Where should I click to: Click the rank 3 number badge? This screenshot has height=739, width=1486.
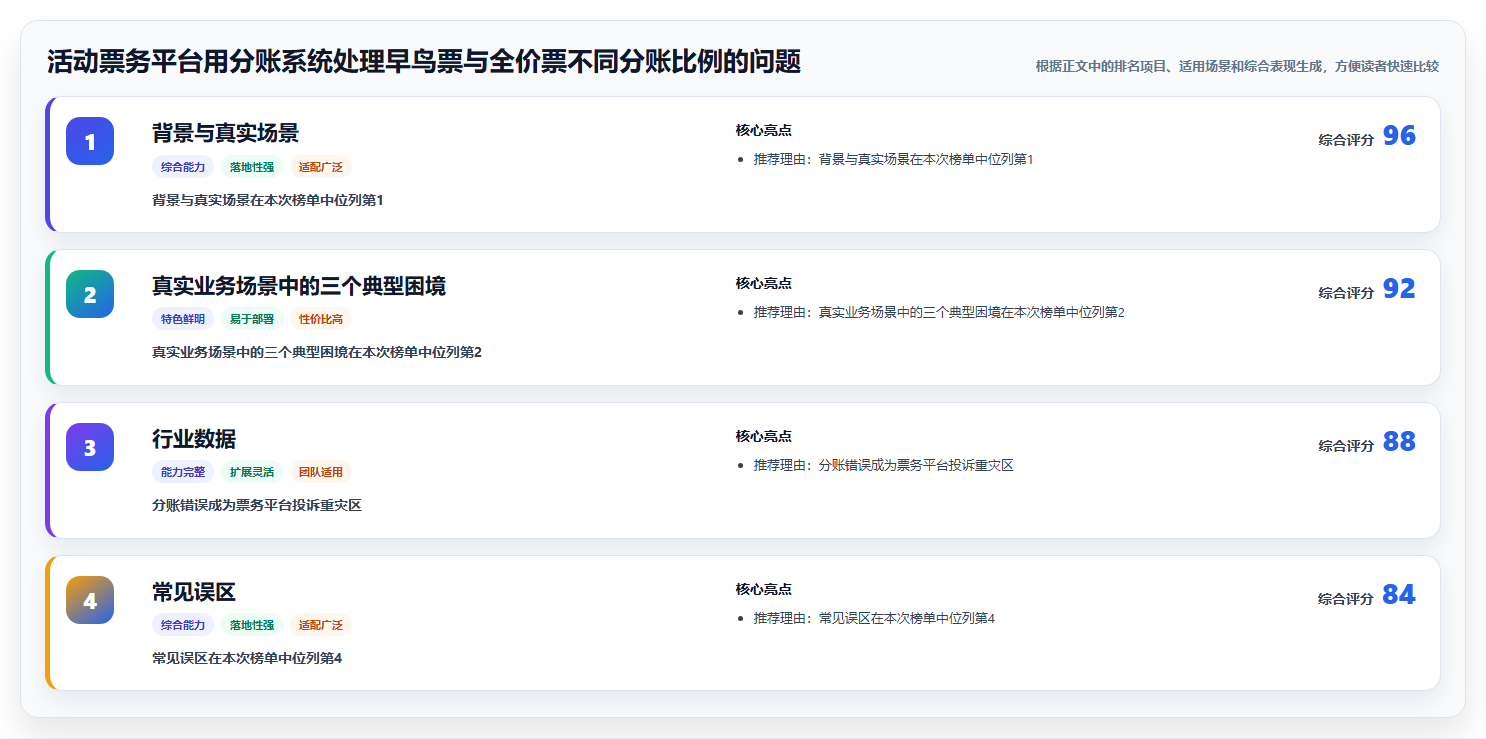pos(90,447)
